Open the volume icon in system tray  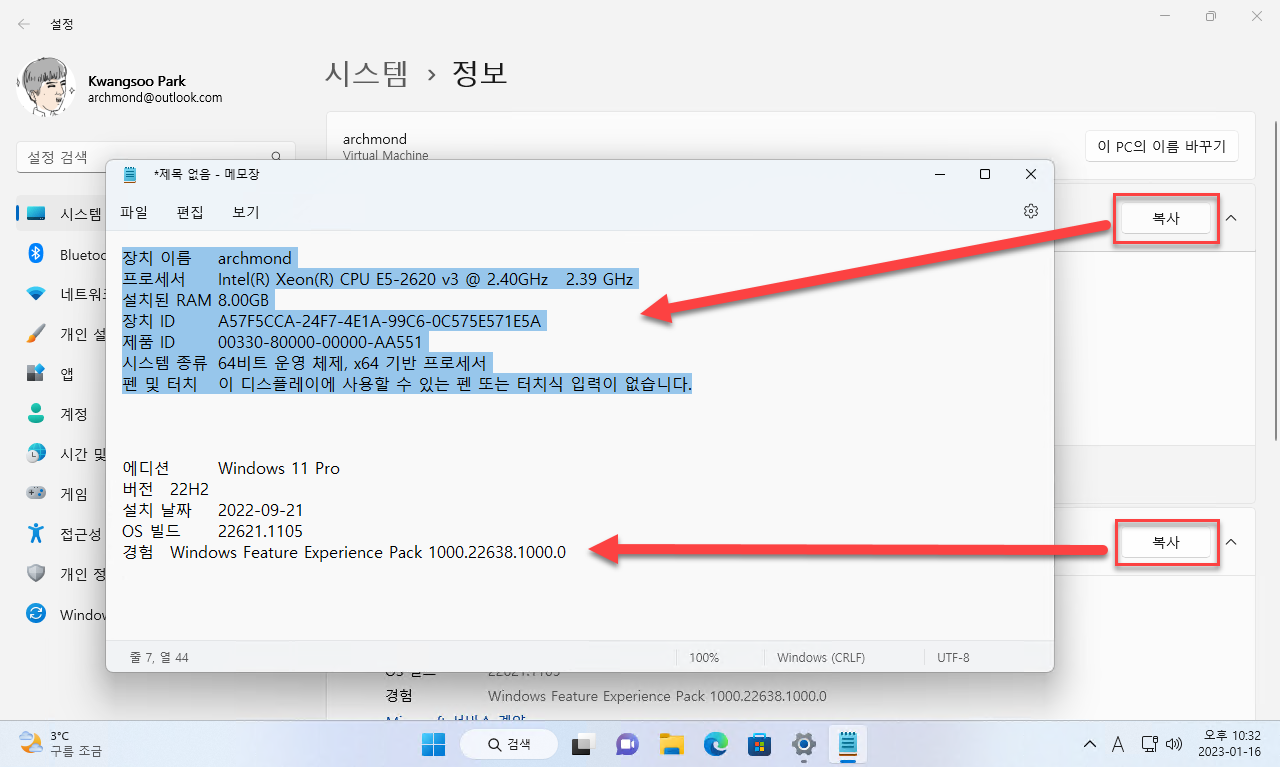point(1174,744)
